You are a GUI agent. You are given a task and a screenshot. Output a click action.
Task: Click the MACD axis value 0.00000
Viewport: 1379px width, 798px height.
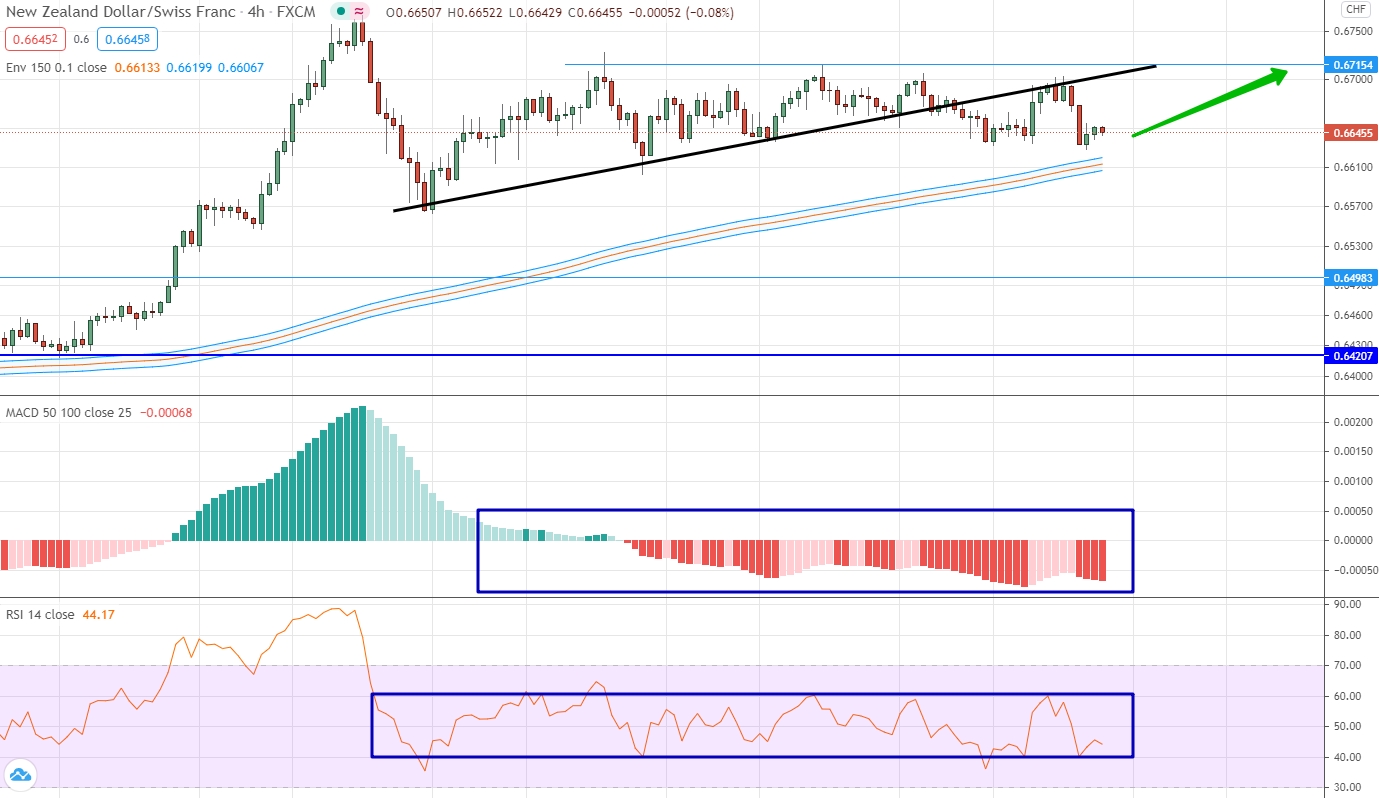tap(1351, 541)
